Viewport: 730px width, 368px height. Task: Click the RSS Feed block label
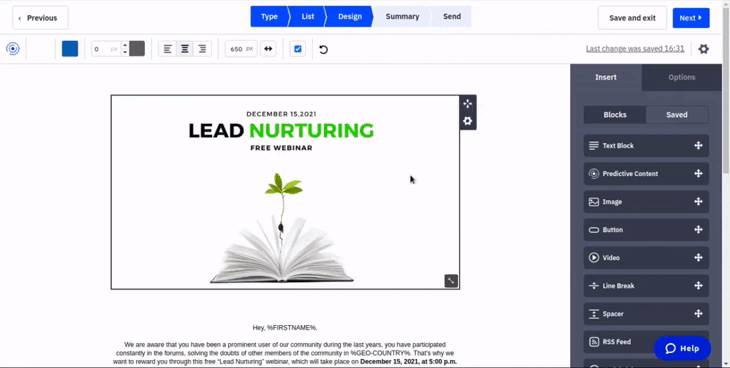click(x=617, y=342)
